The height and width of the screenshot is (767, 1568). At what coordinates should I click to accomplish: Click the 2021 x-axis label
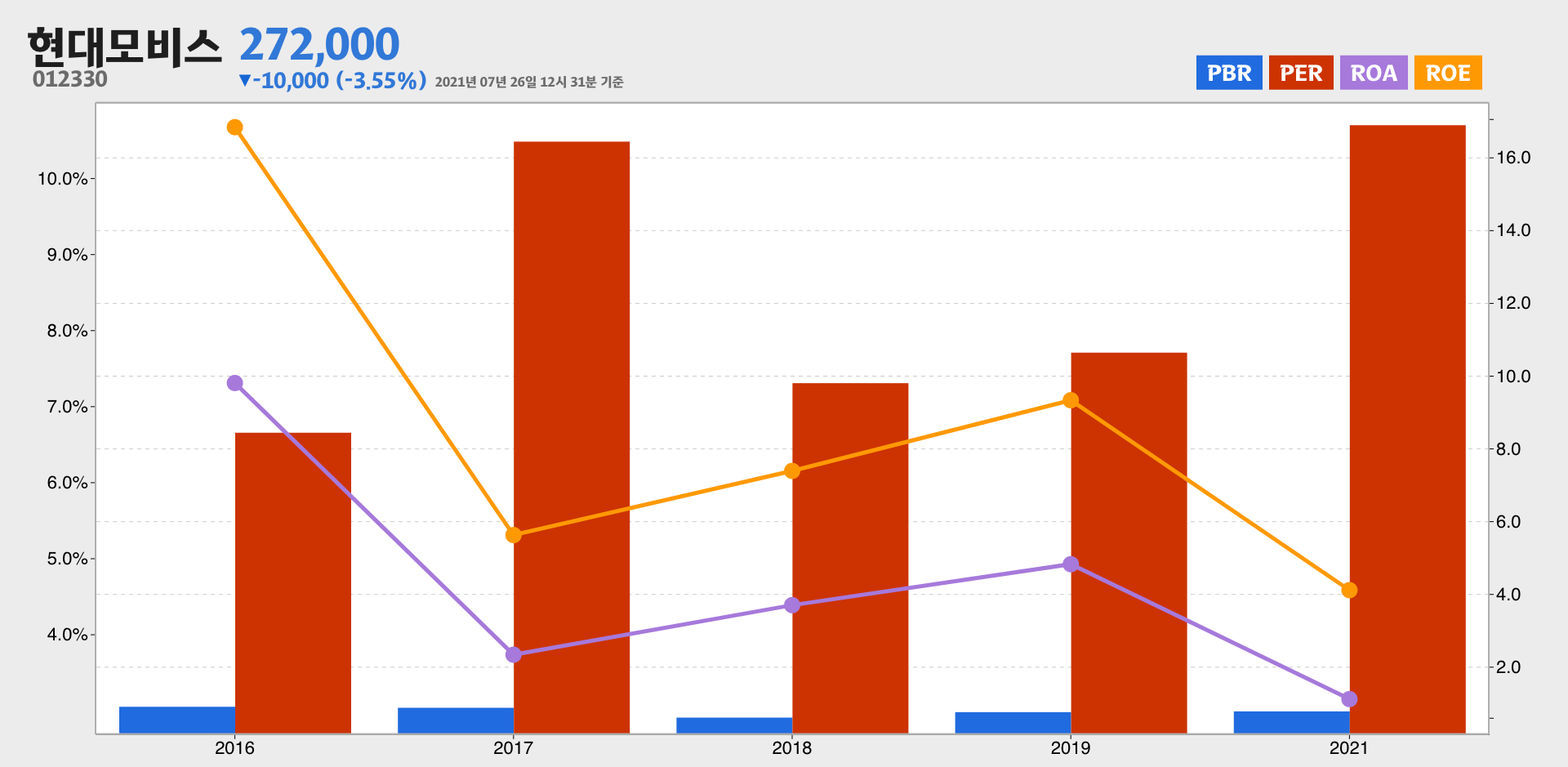click(1349, 748)
